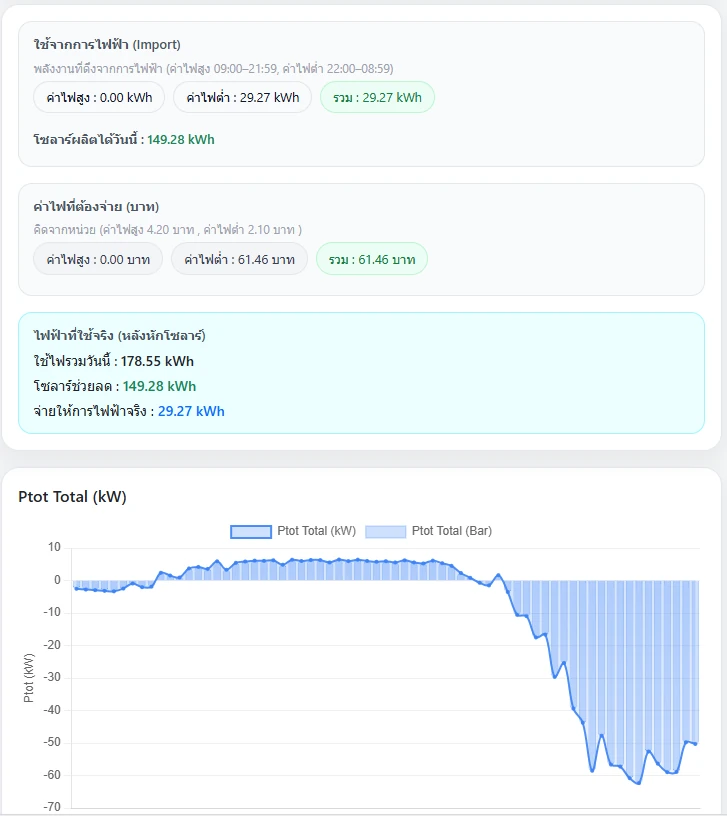
Task: Click the Ptot Total (kW) chart title
Action: tap(72, 496)
